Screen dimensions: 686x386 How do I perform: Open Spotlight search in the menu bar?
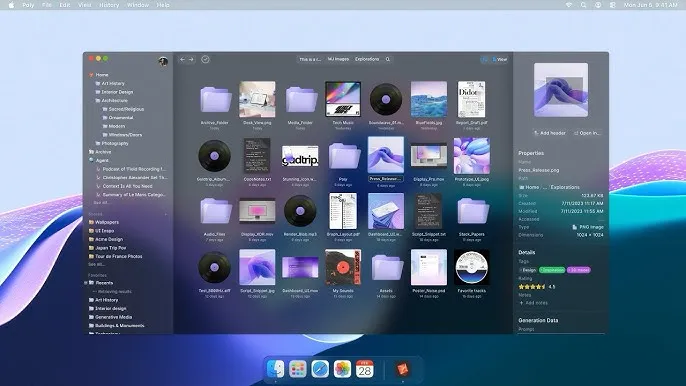click(x=583, y=5)
